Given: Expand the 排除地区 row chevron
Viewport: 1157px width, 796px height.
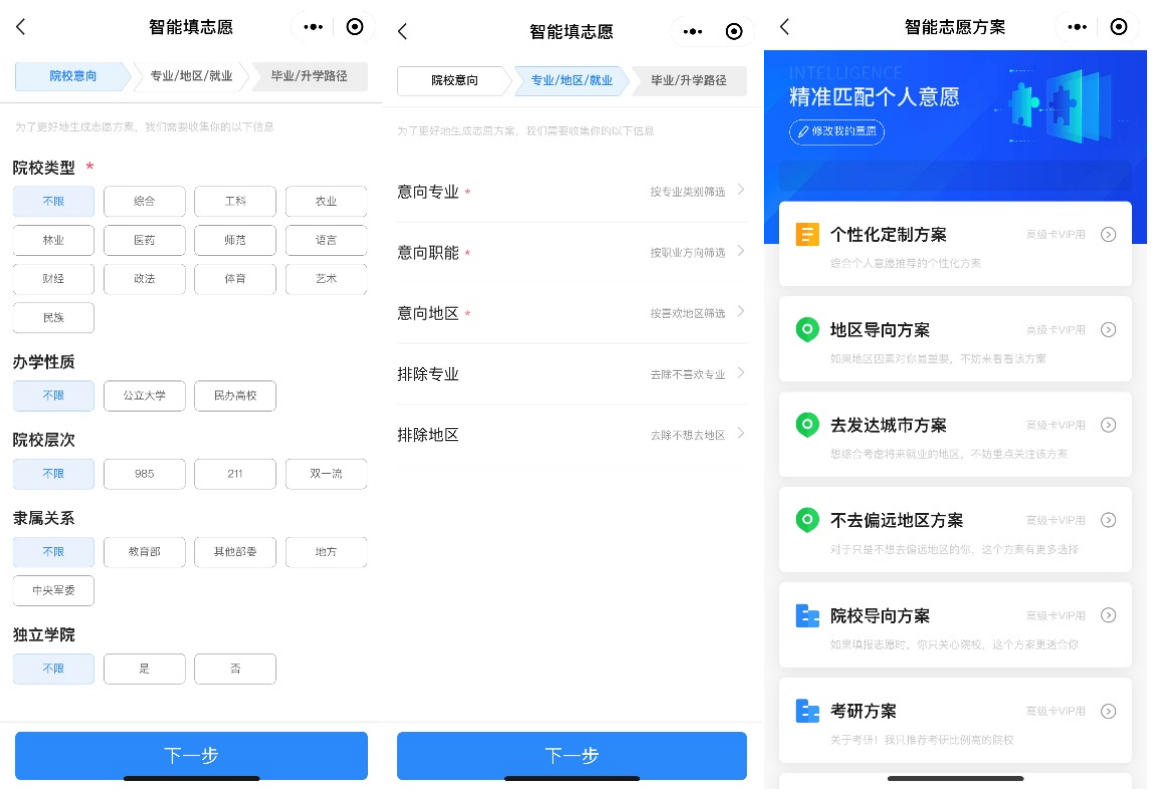Looking at the screenshot, I should pos(741,434).
